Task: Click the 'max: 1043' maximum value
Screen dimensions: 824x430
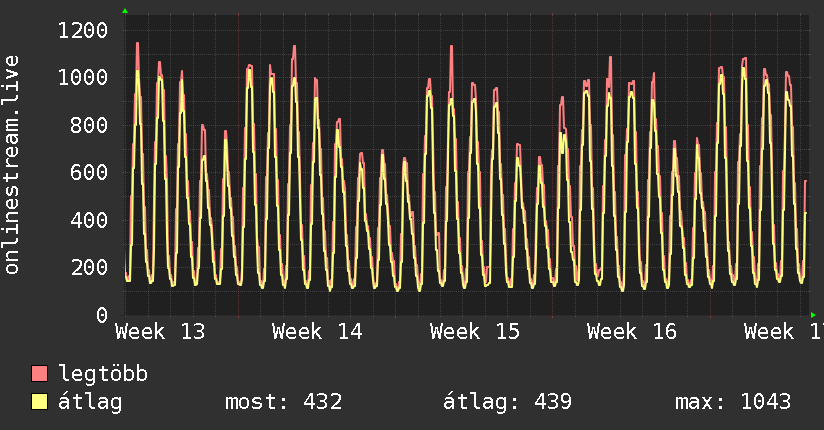Action: click(733, 402)
